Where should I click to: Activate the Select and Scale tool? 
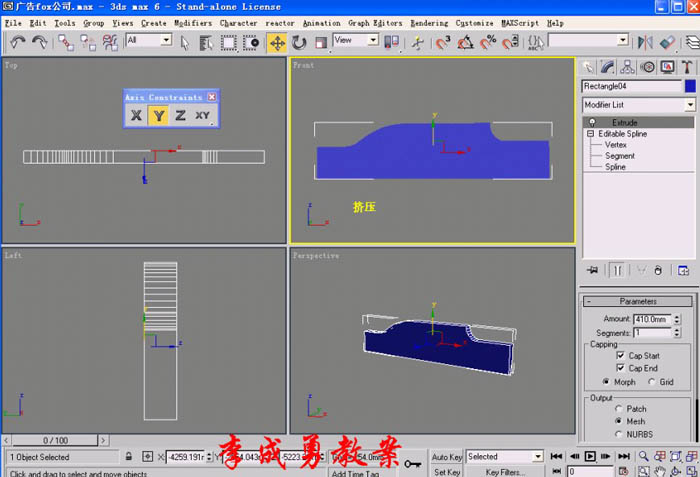coord(321,43)
